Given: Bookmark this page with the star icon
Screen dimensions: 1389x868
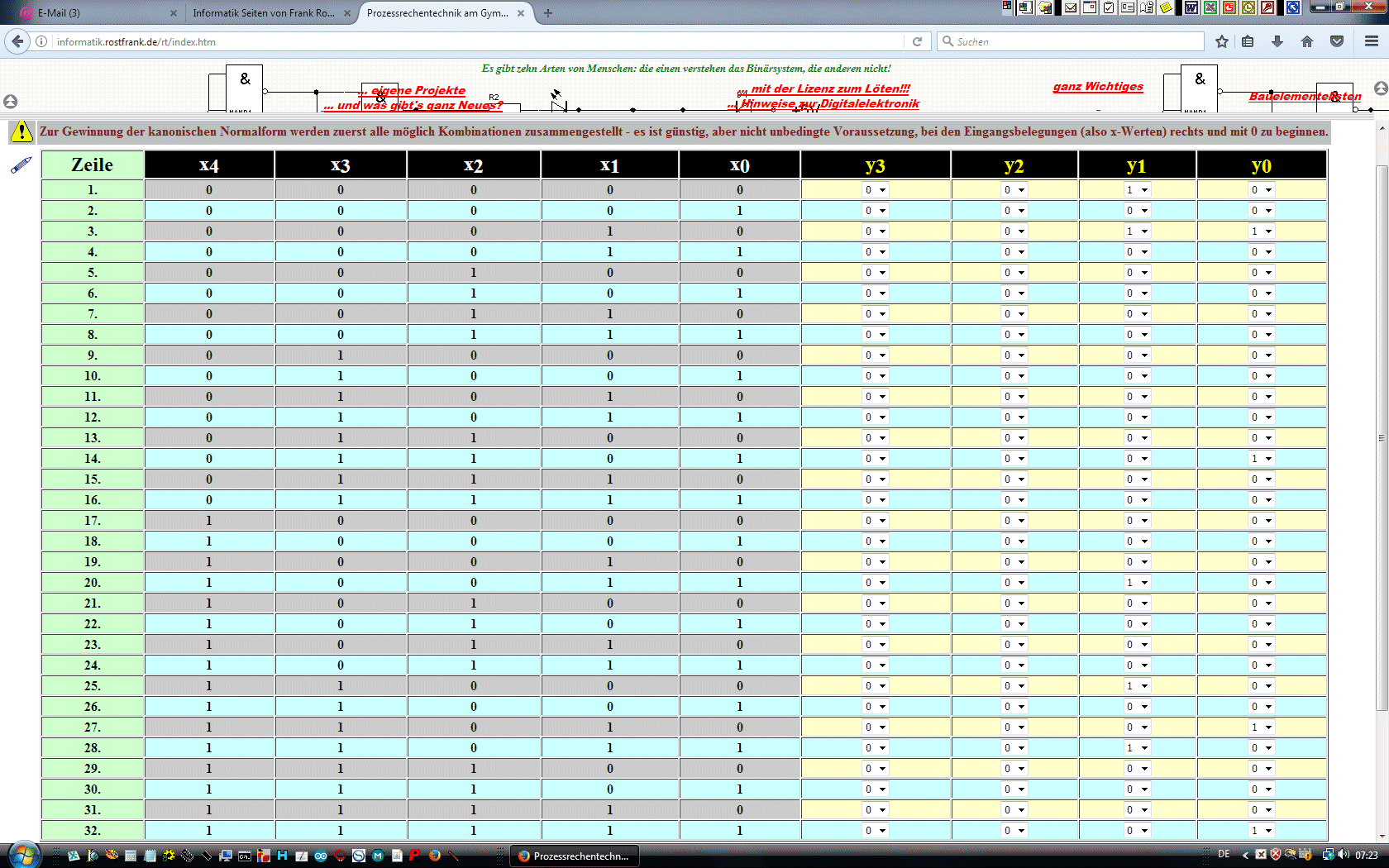Looking at the screenshot, I should 1222,41.
